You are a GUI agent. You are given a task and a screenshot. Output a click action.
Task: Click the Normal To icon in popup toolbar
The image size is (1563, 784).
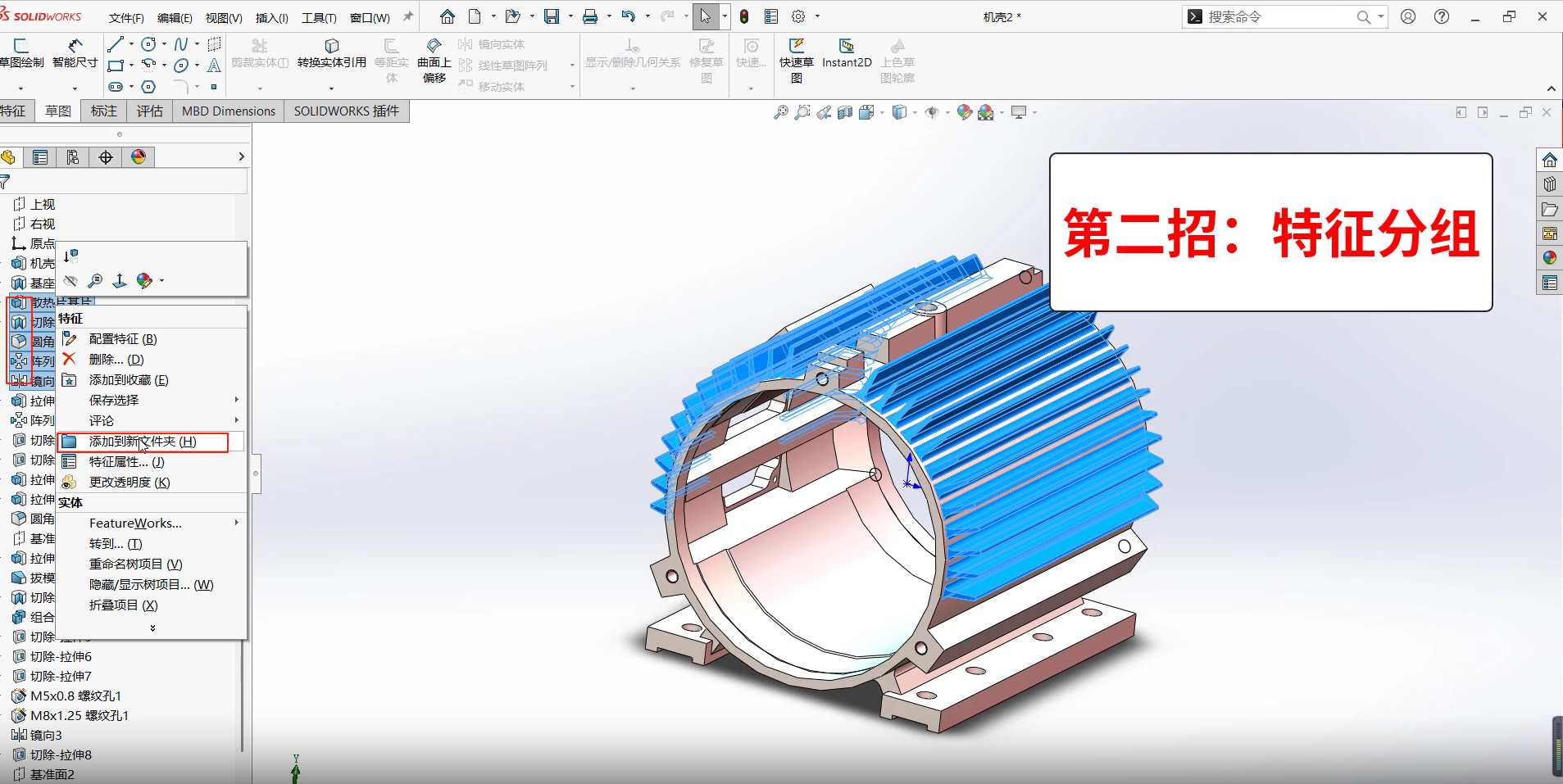coord(120,281)
